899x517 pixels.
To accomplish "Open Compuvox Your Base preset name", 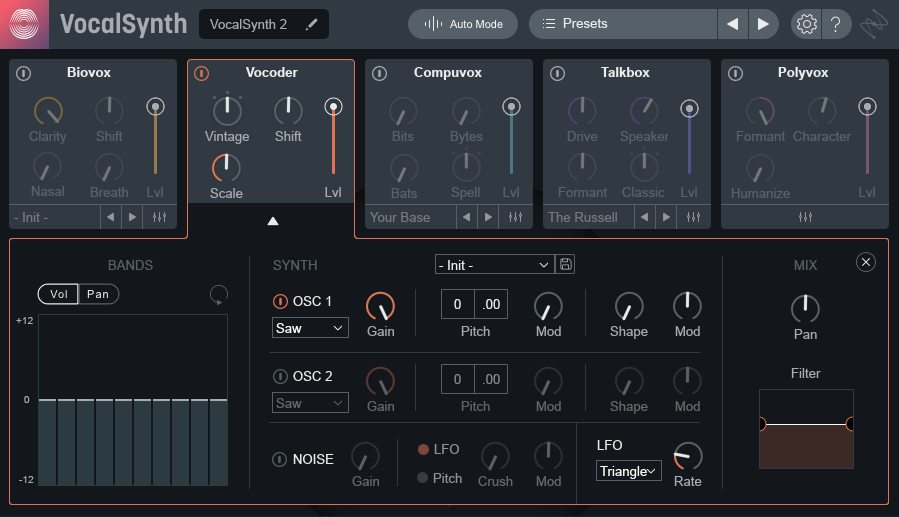I will pyautogui.click(x=411, y=217).
